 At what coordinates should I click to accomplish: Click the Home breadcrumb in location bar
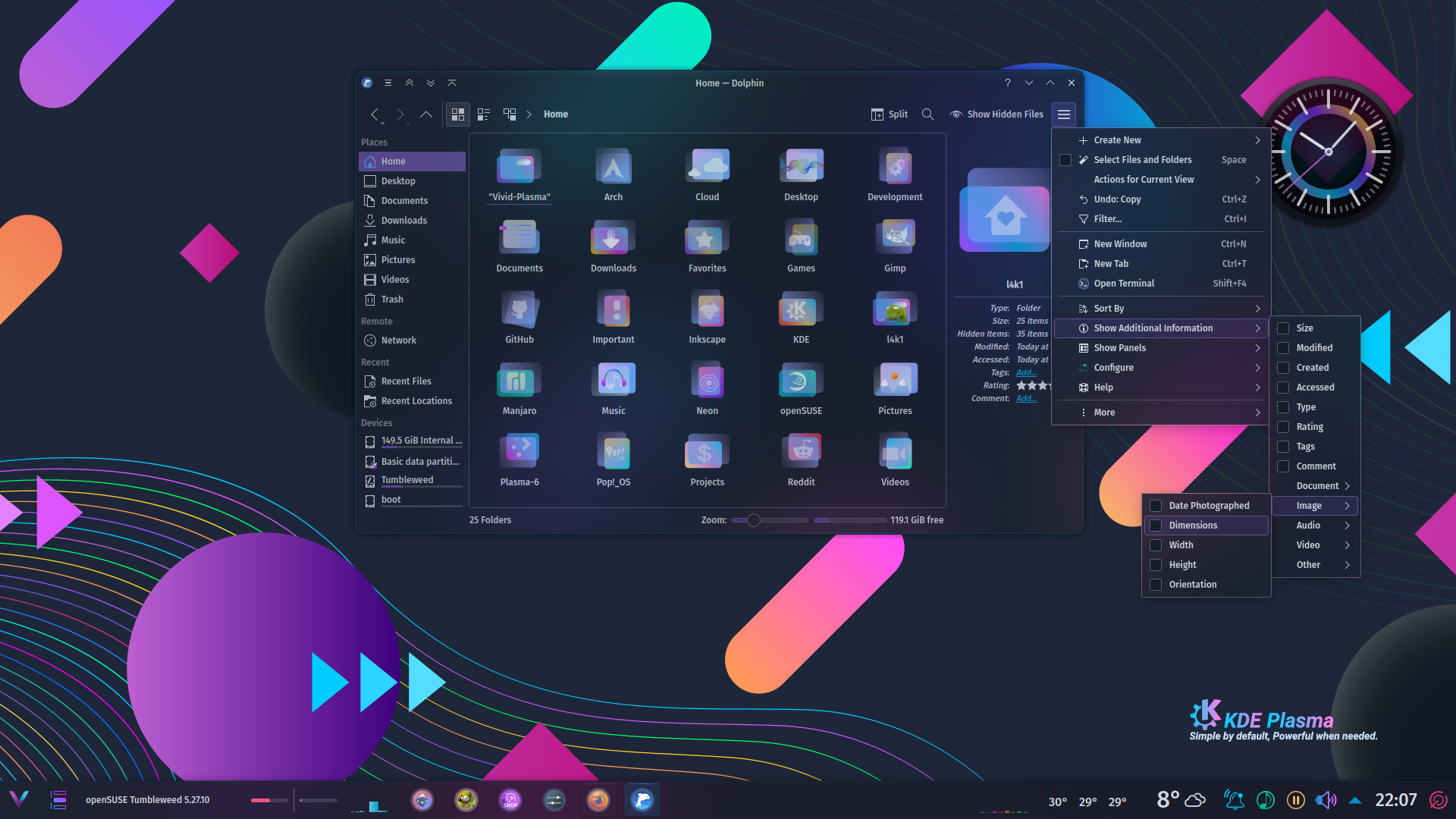(556, 115)
